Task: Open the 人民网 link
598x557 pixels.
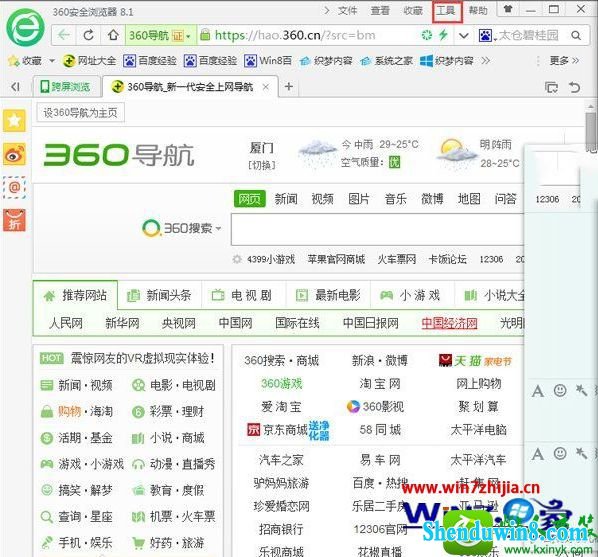Action: [x=66, y=323]
